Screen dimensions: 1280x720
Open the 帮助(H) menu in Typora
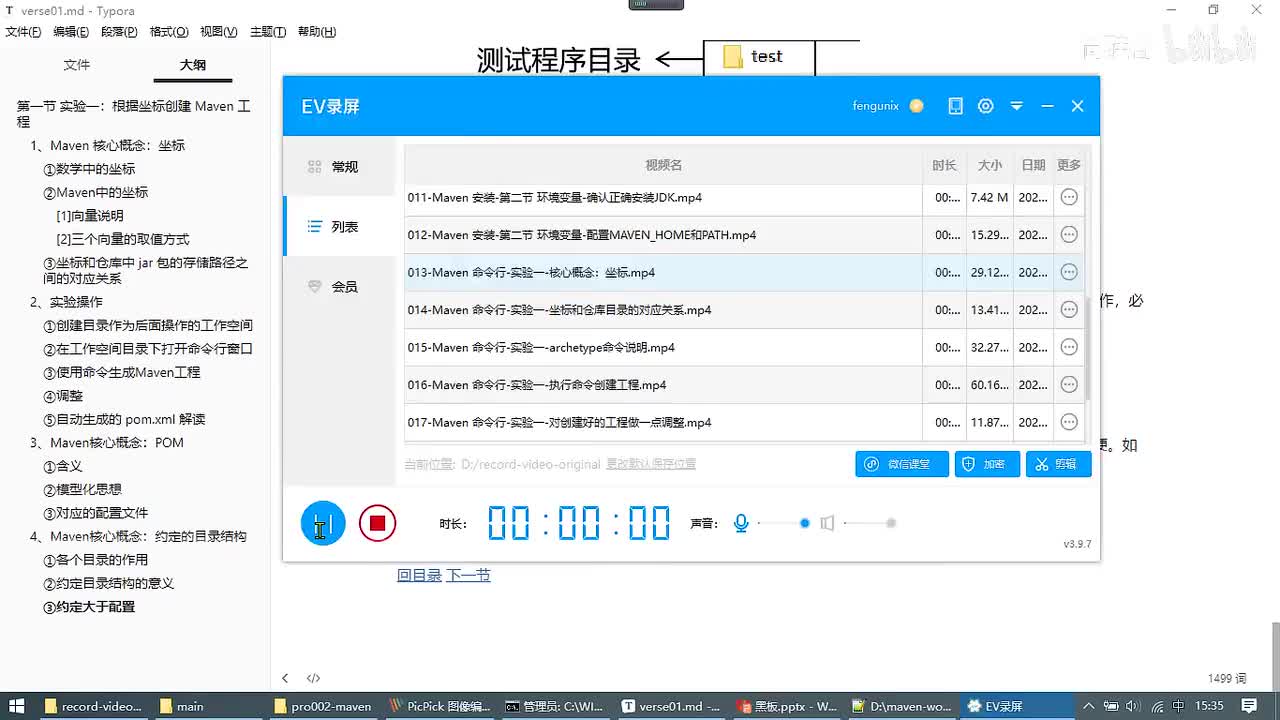coord(317,32)
